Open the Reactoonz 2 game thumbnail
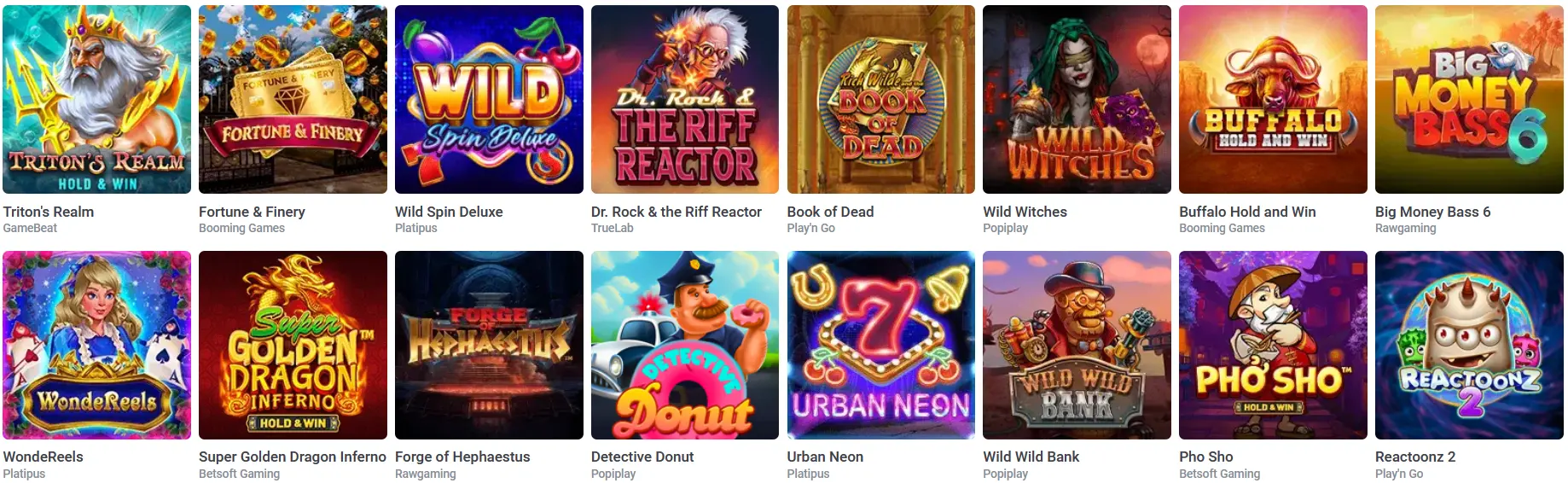The width and height of the screenshot is (1568, 483). (1469, 345)
